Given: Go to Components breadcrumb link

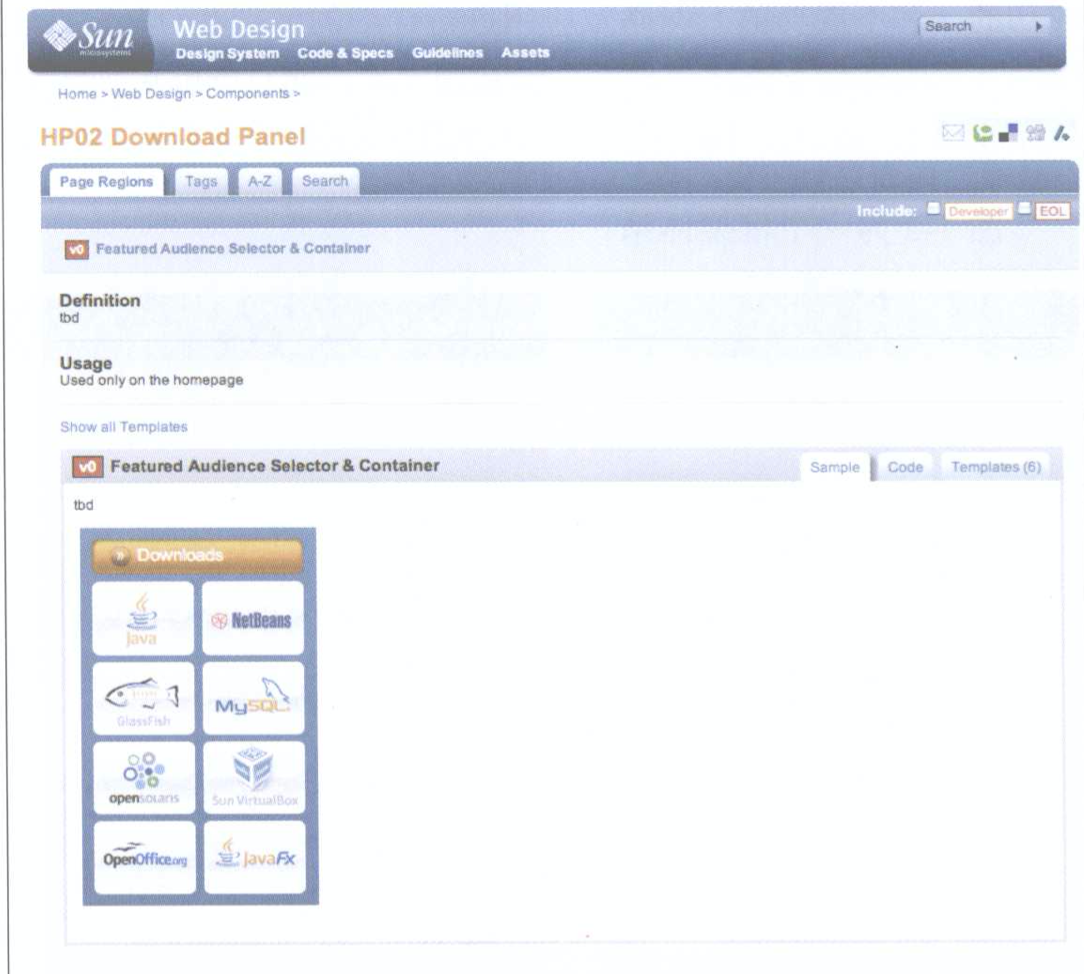Looking at the screenshot, I should (x=247, y=93).
